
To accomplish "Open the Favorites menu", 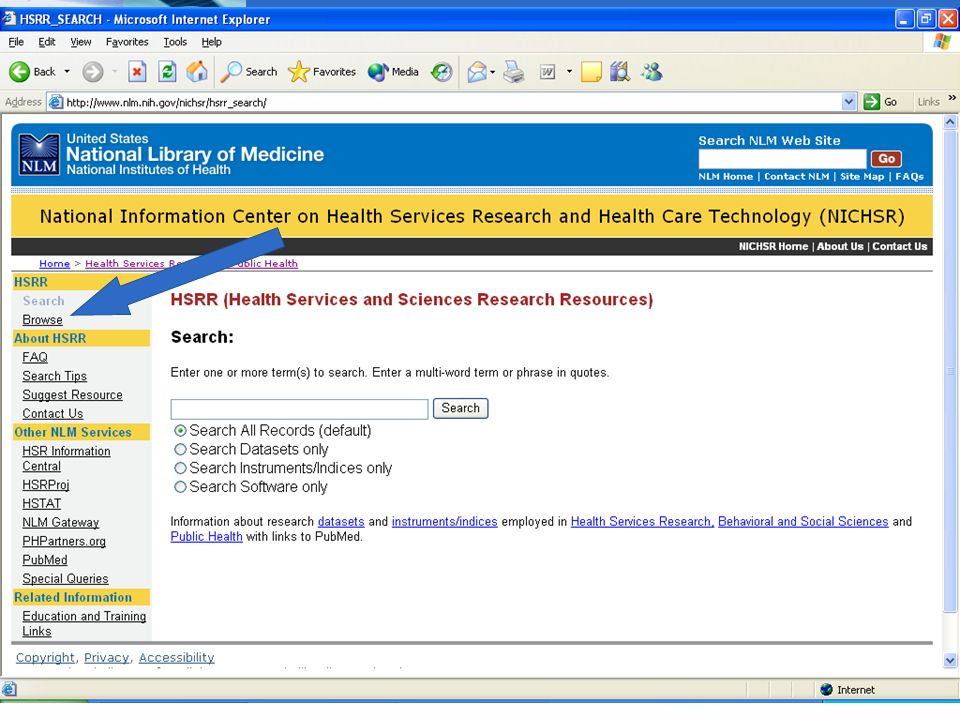I will pos(127,42).
